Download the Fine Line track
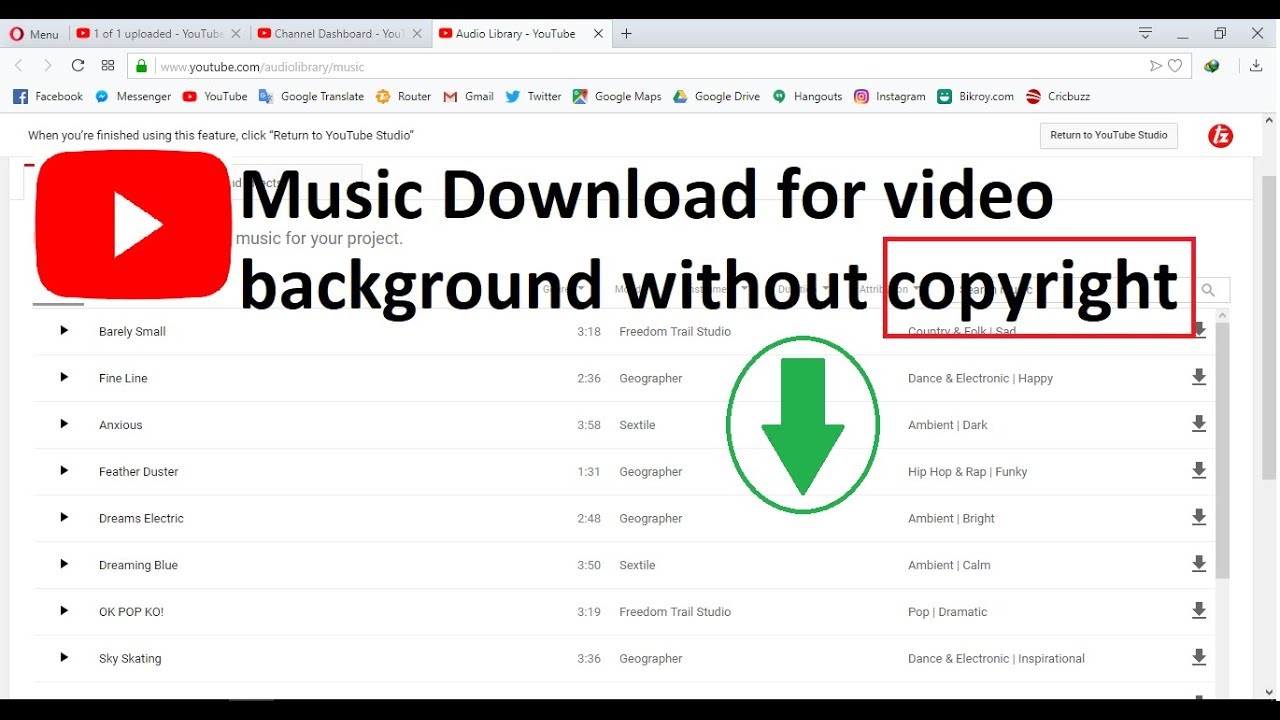This screenshot has height=720, width=1280. coord(1199,378)
